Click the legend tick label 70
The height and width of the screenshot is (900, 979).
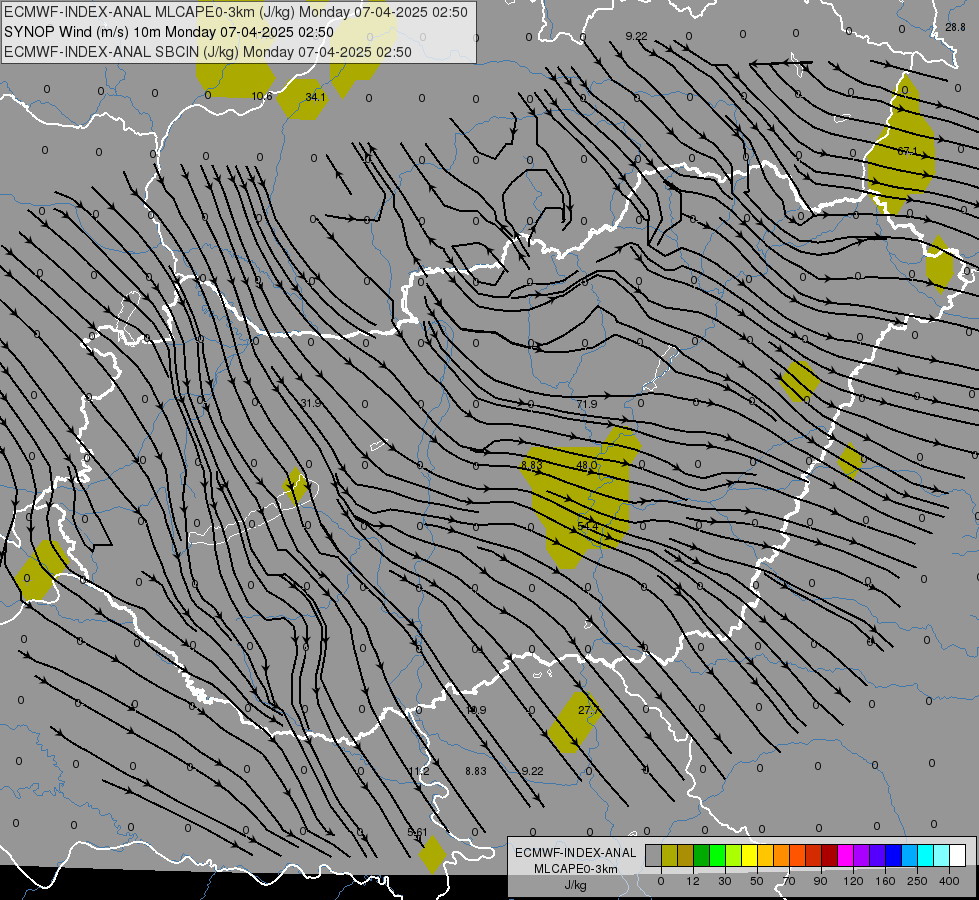[x=789, y=881]
